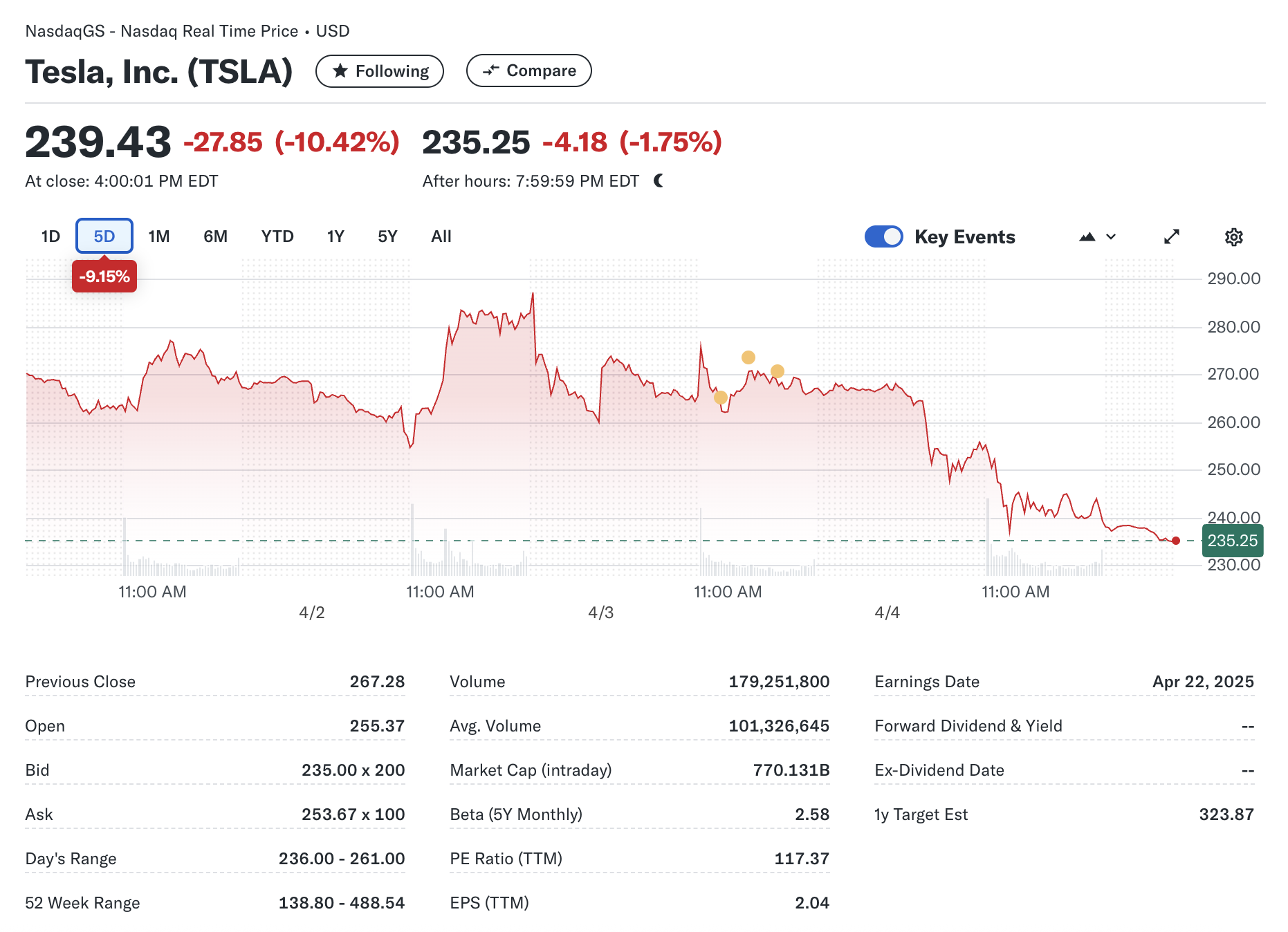Click the lowest key event dot

pos(721,398)
